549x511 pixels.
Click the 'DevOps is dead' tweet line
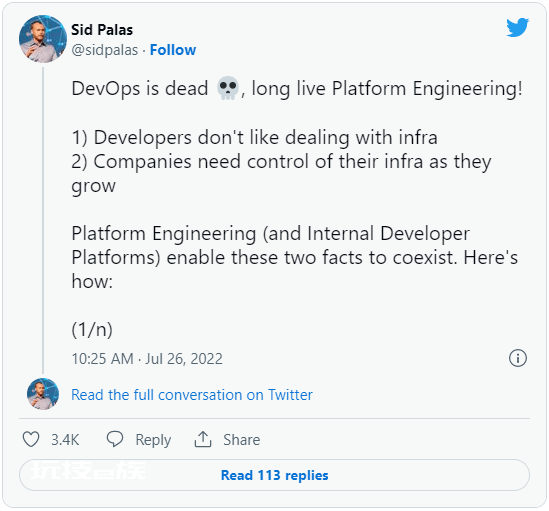point(297,88)
